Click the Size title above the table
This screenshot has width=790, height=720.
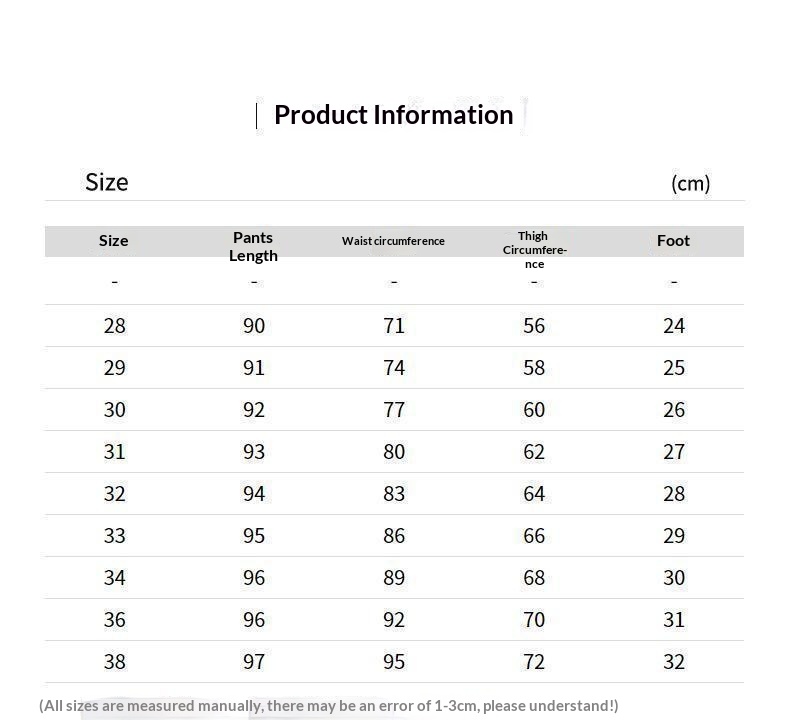107,182
